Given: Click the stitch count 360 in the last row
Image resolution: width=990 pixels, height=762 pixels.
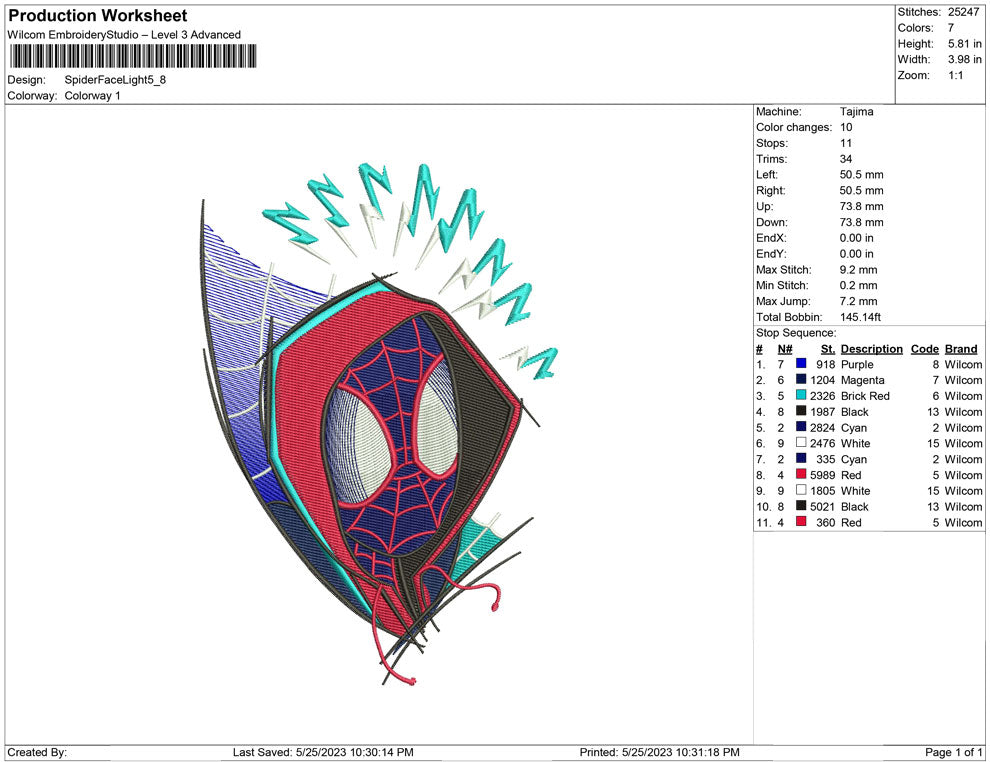Looking at the screenshot, I should [x=826, y=523].
